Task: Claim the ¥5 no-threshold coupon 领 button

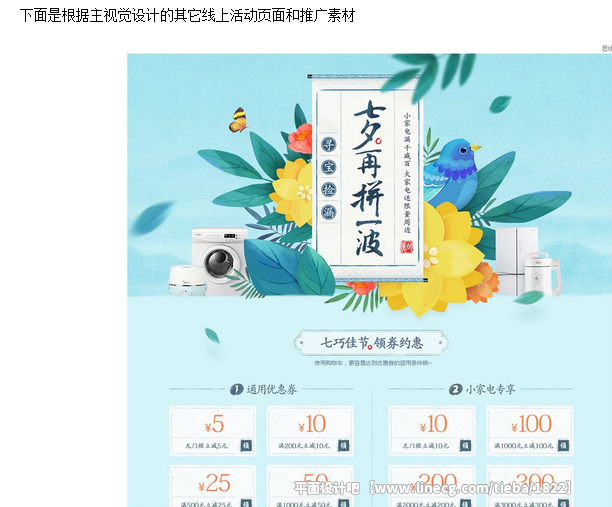Action: (x=246, y=446)
